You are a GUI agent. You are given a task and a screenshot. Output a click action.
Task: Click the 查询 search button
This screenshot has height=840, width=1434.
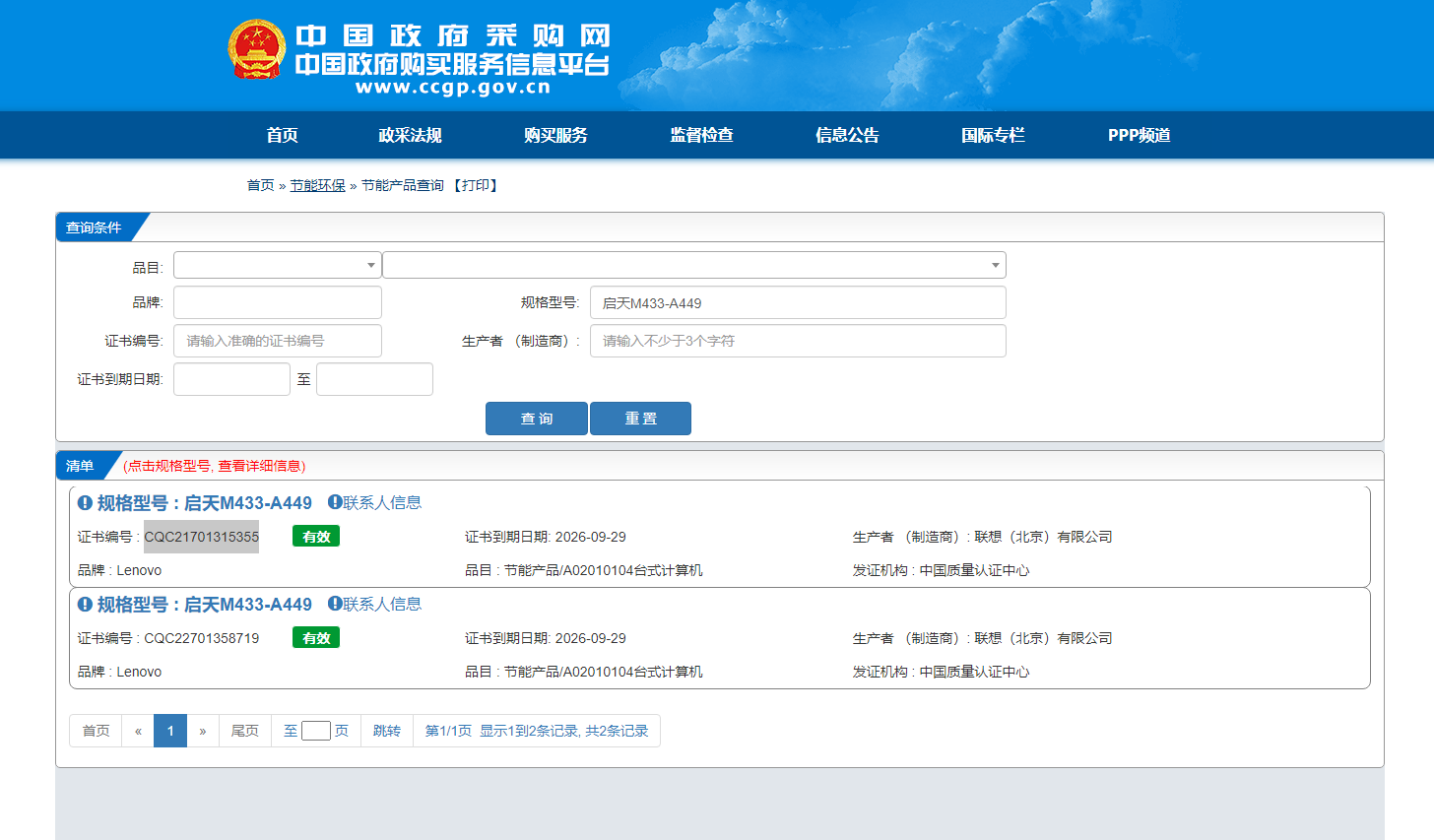tap(537, 419)
